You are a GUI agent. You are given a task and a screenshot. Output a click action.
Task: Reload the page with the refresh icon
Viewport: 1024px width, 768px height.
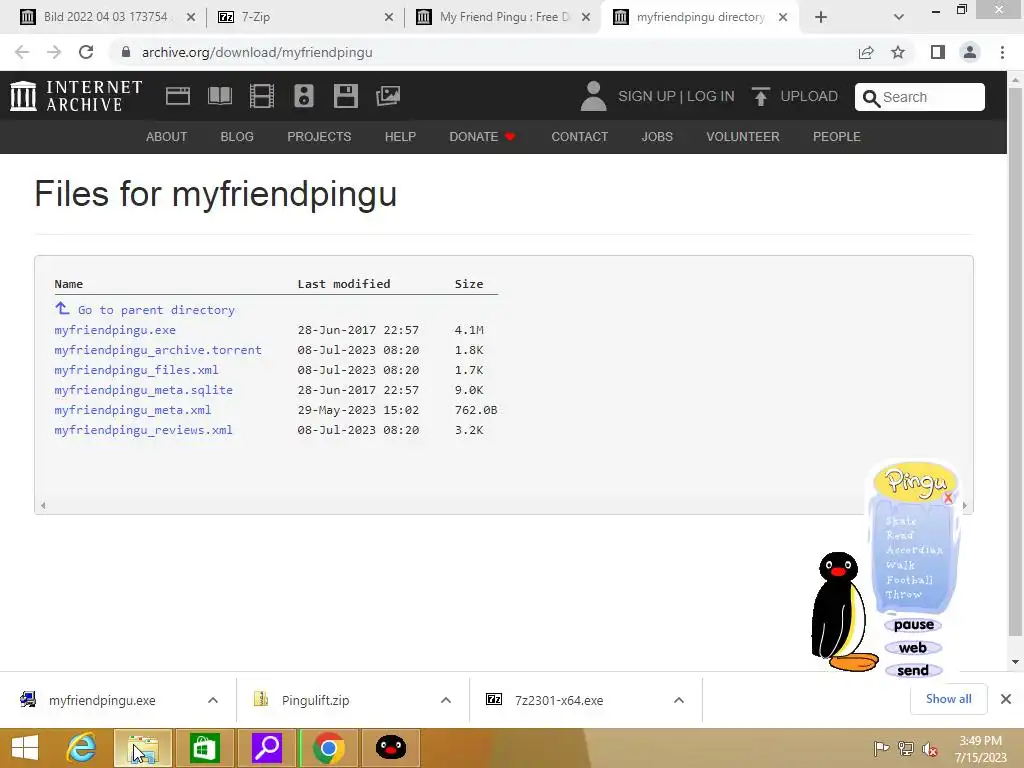[x=86, y=52]
